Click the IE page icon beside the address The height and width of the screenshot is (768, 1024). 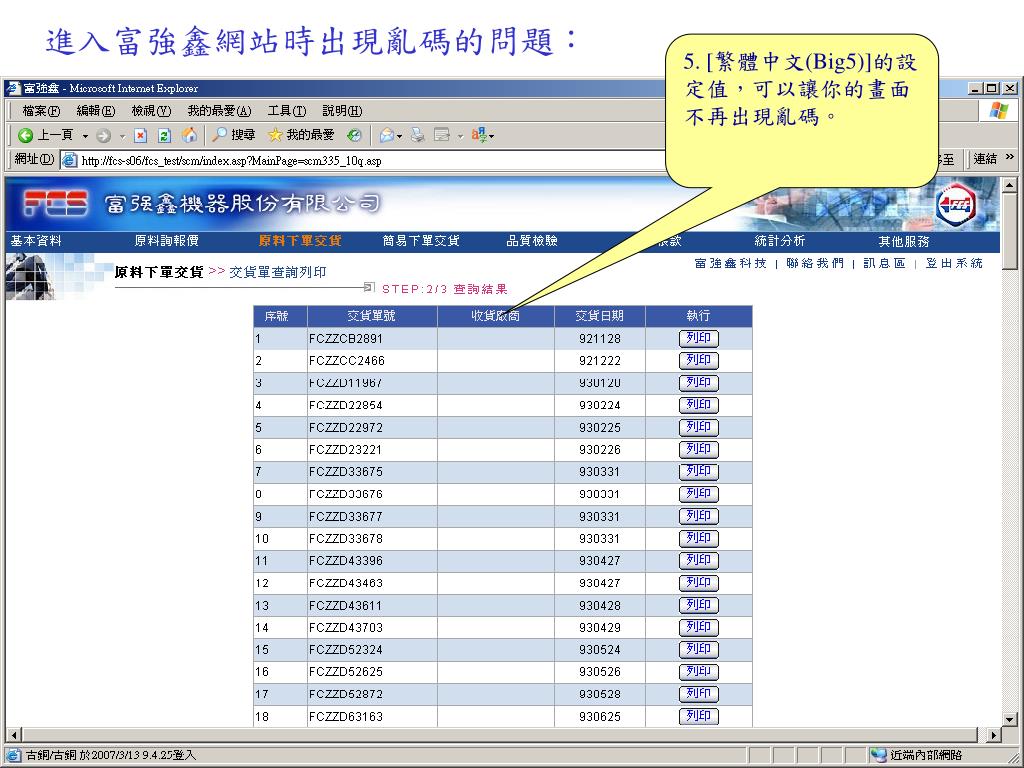(69, 160)
